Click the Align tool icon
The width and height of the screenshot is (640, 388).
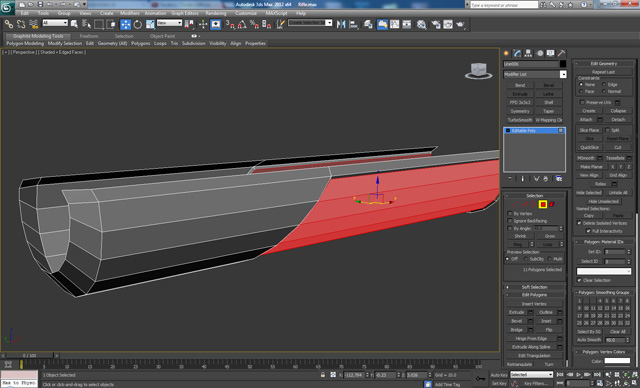click(x=353, y=24)
